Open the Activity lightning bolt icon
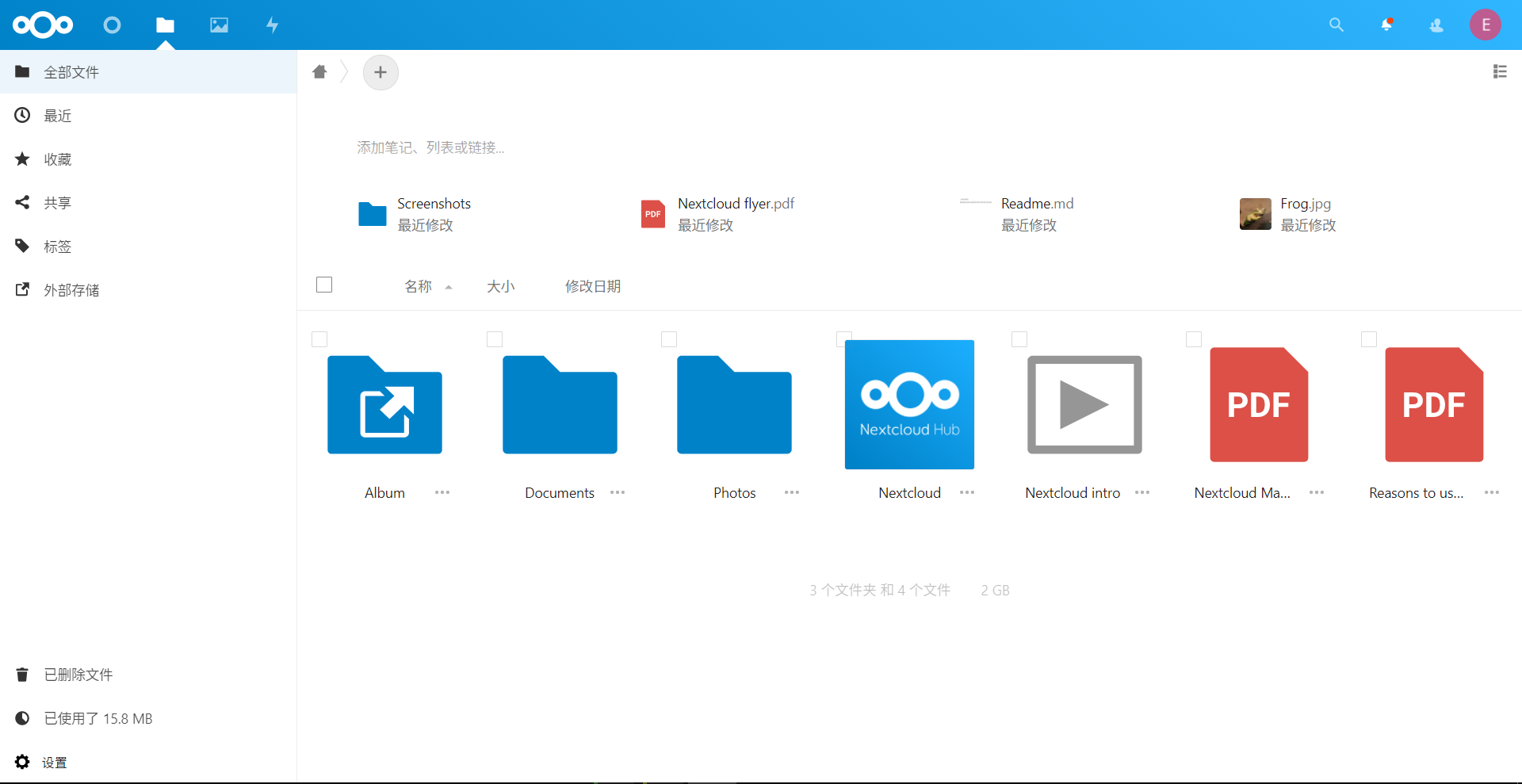This screenshot has height=784, width=1522. click(x=272, y=25)
